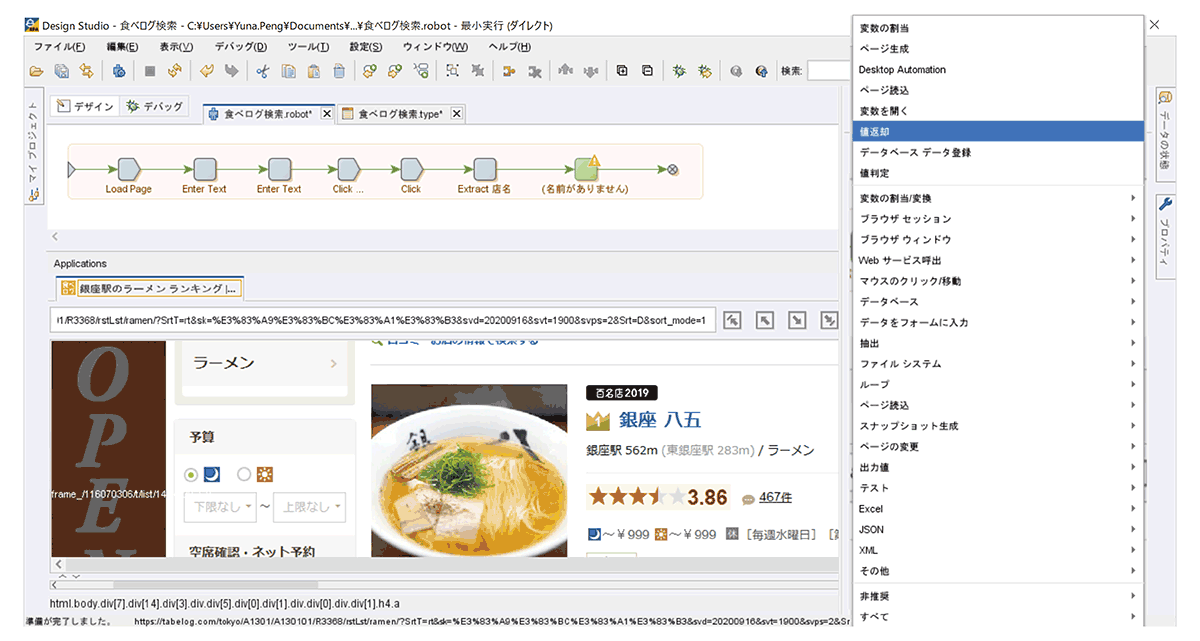1200x641 pixels.
Task: Open the ヘルプ(H) menu
Action: click(x=510, y=47)
